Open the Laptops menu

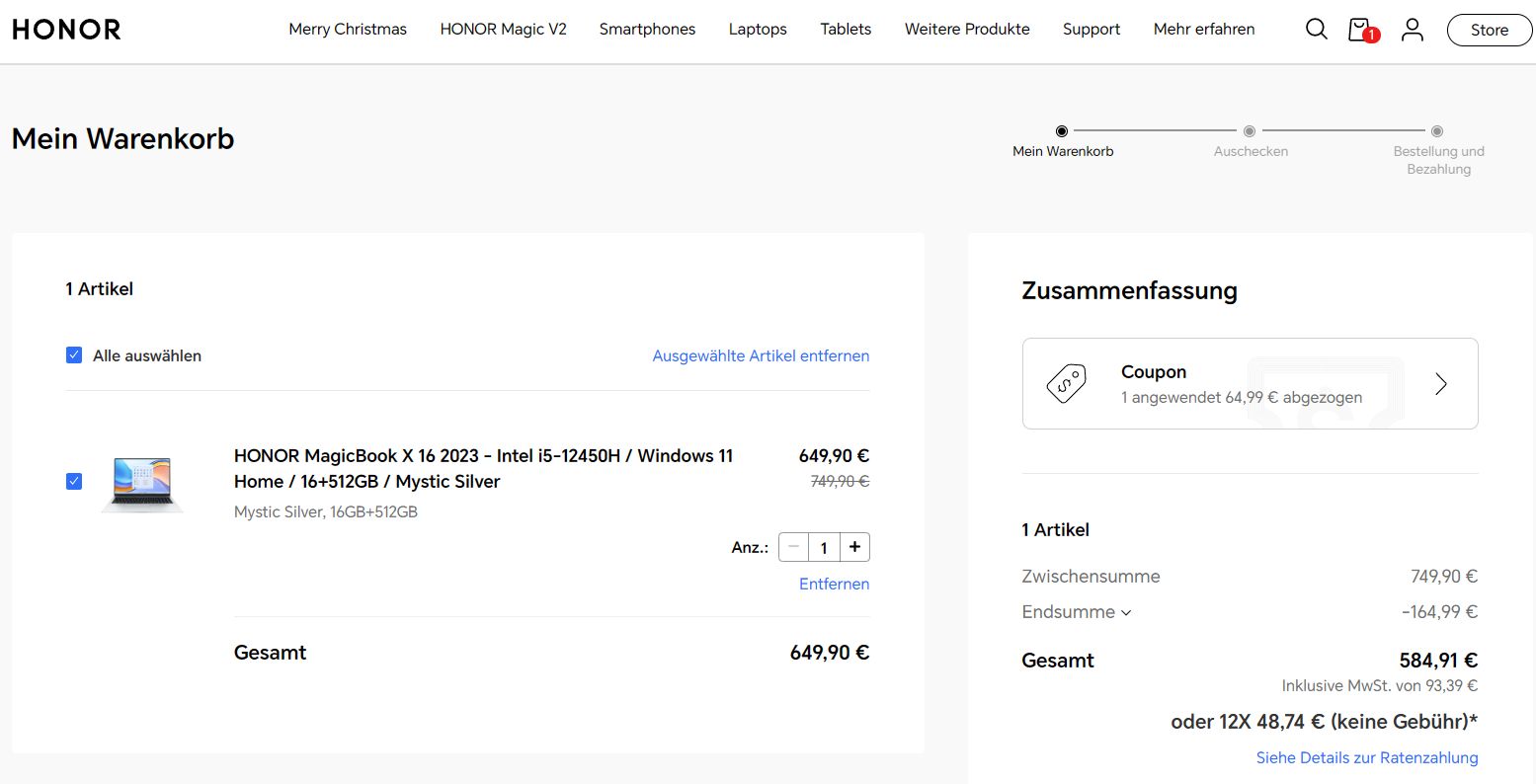(758, 30)
